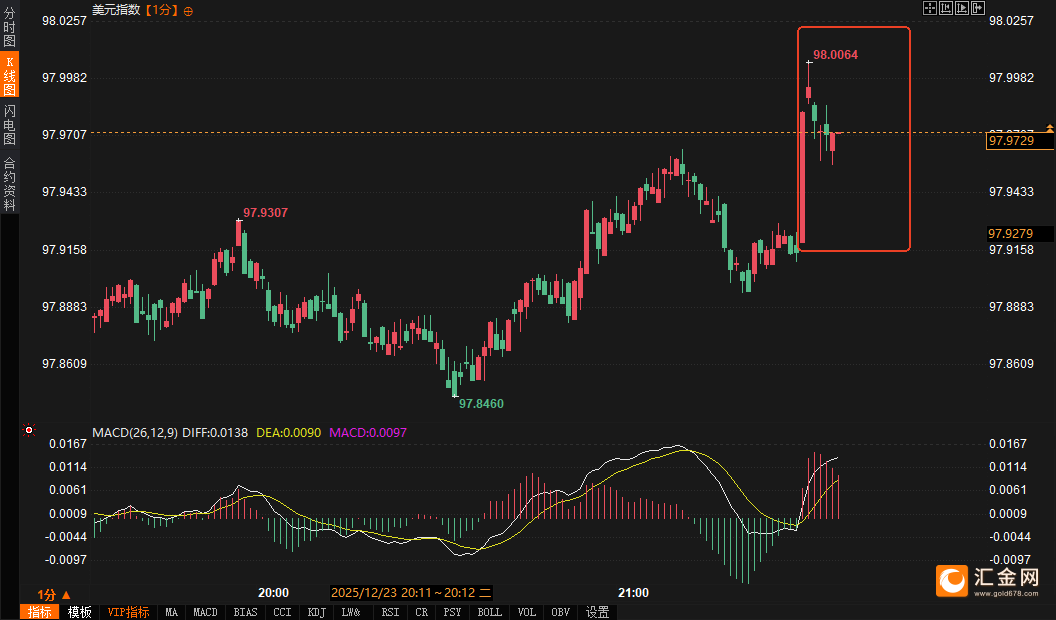
Task: Click the red target icon beside MACD label
Action: coord(28,431)
